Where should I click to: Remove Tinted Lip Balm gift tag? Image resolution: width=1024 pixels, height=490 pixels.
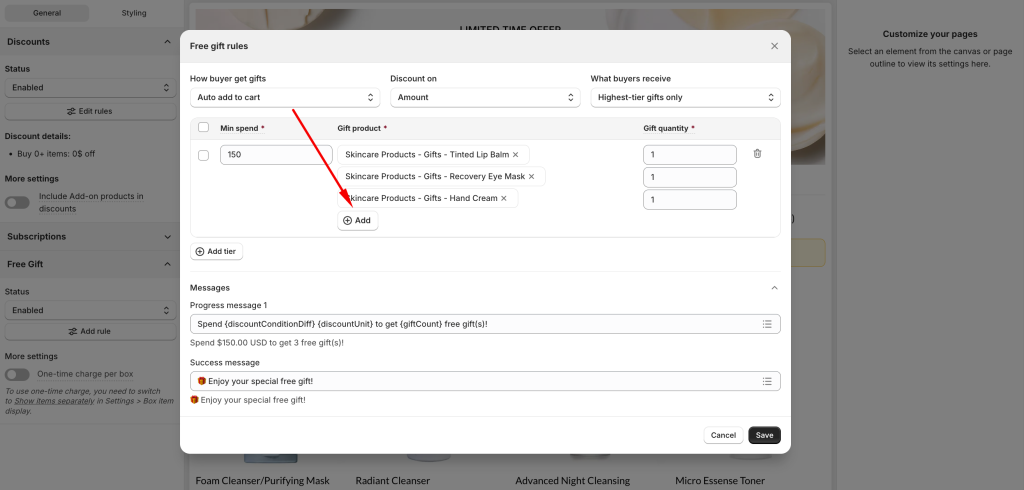(516, 155)
